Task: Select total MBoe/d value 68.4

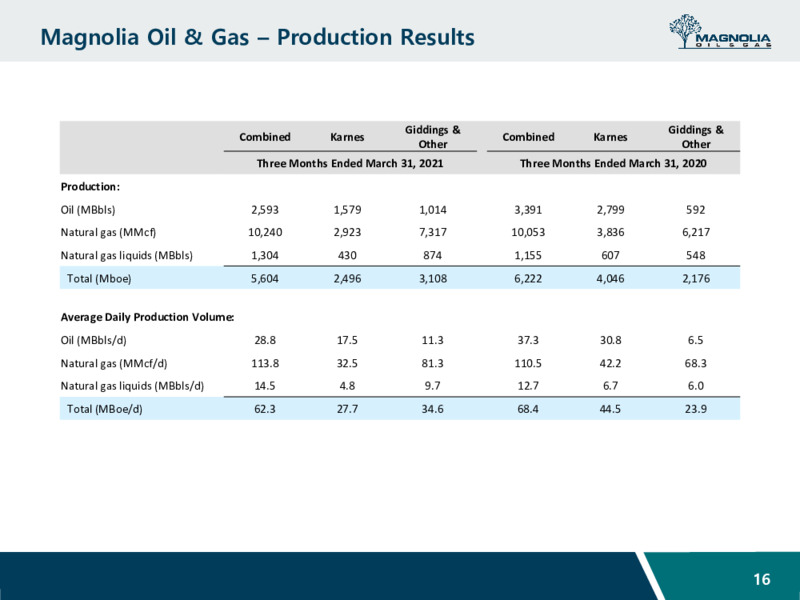Action: [528, 409]
